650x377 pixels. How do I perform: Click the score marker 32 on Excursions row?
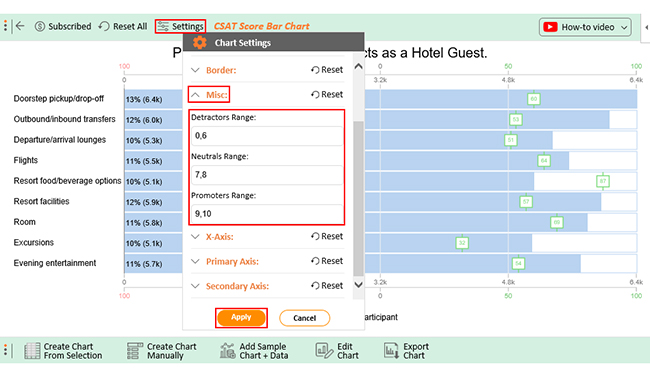(462, 243)
